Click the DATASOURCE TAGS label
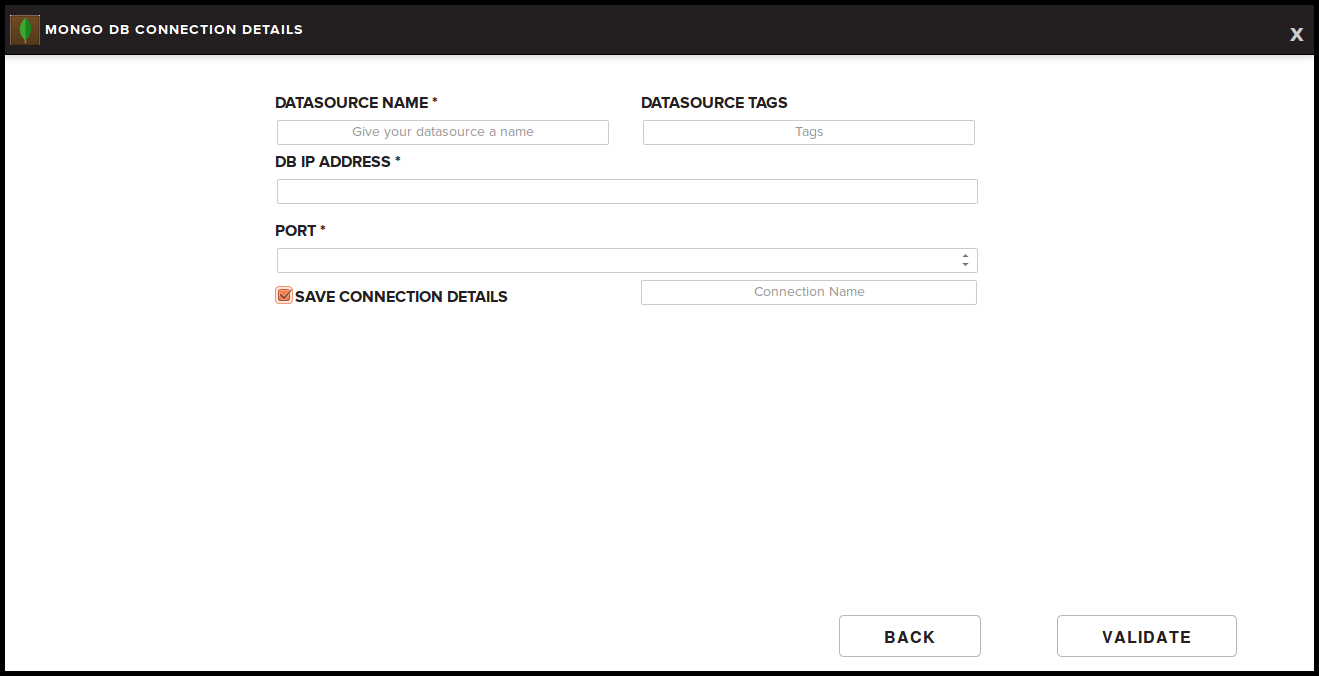 (x=714, y=103)
